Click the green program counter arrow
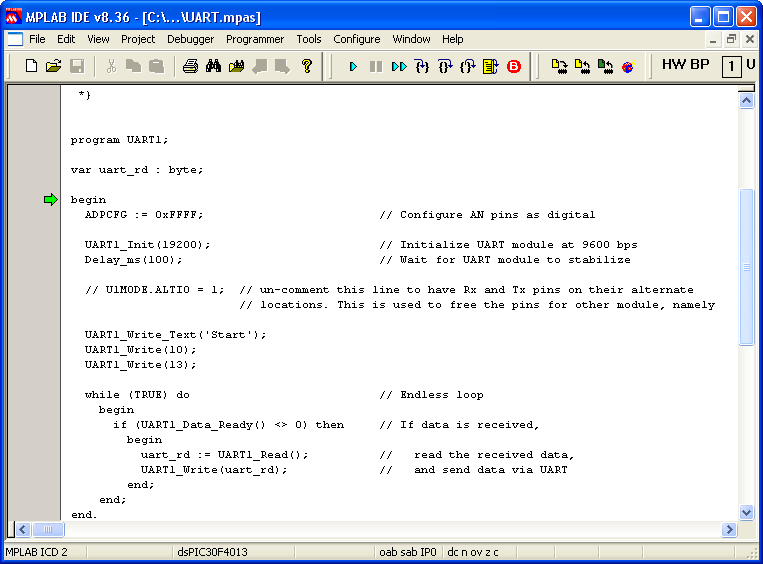The width and height of the screenshot is (763, 564). tap(51, 200)
